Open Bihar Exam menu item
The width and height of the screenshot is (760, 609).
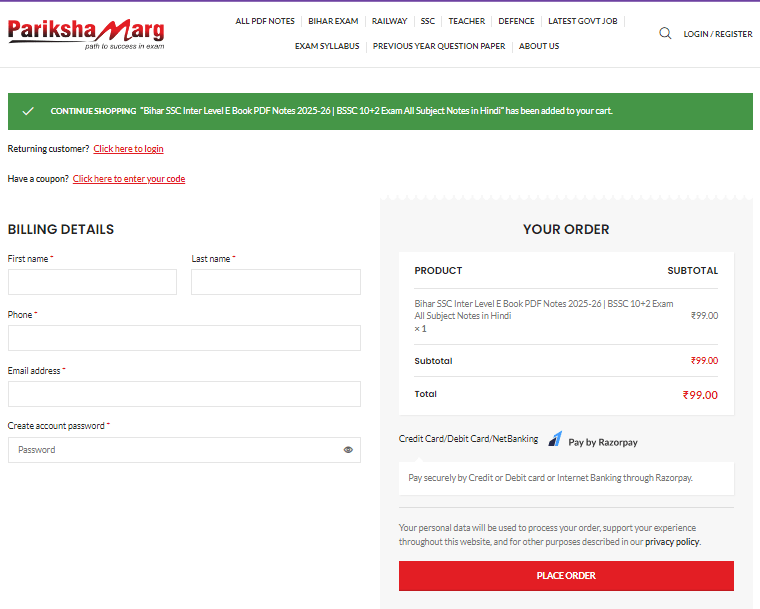click(x=333, y=21)
